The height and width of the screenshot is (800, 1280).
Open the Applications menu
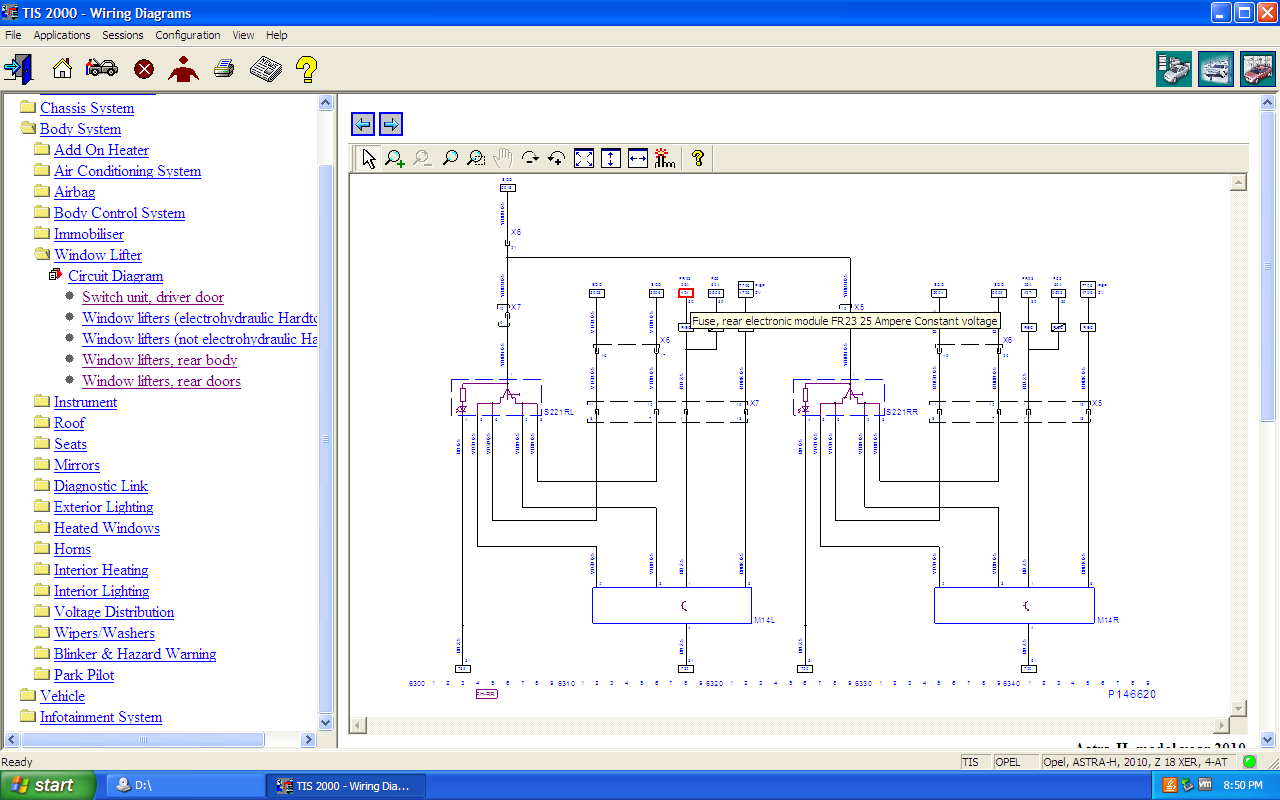pos(62,35)
